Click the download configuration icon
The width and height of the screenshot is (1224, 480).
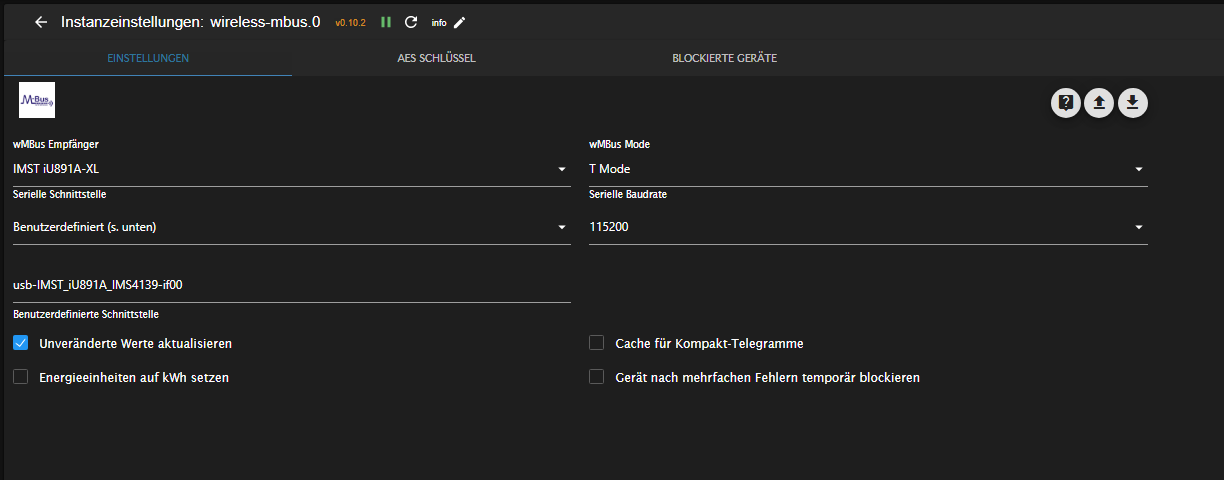(x=1133, y=102)
